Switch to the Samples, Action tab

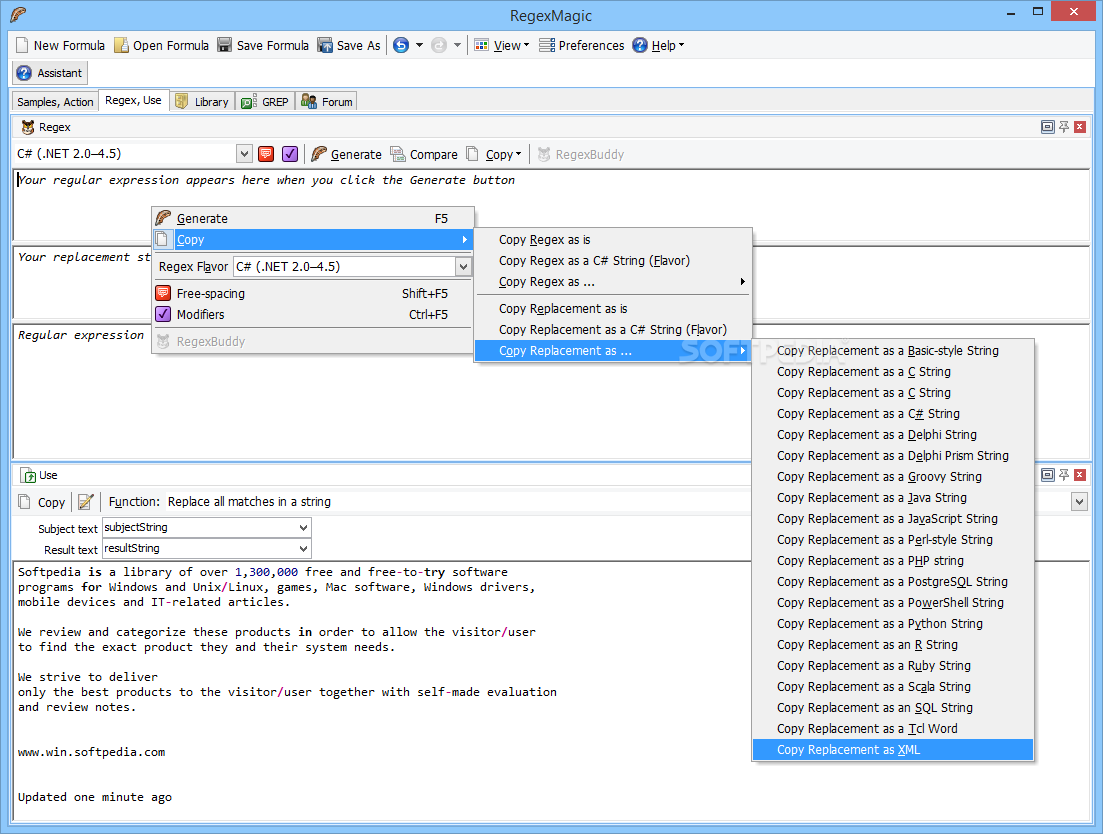click(55, 102)
